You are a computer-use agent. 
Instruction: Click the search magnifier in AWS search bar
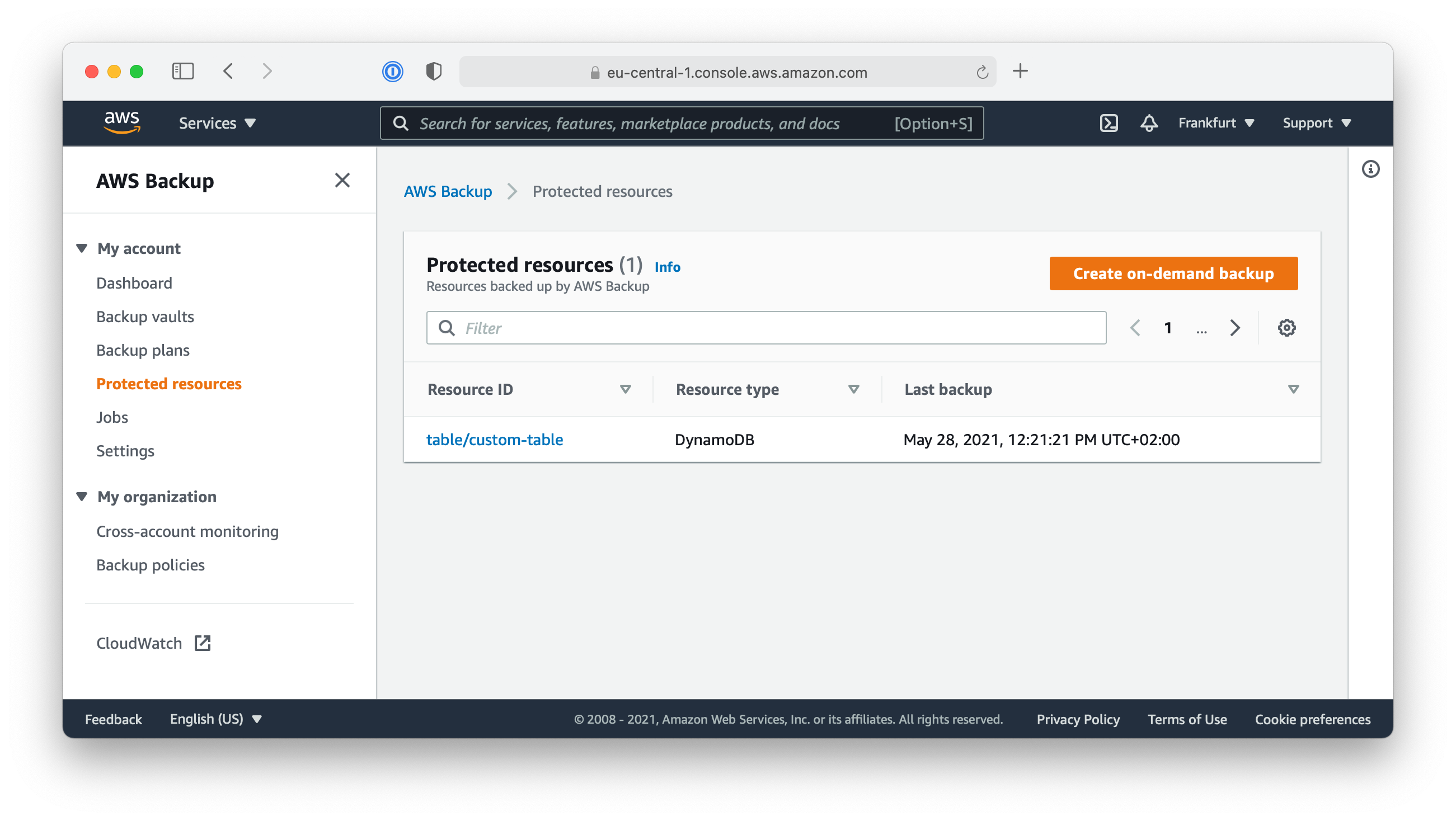pyautogui.click(x=401, y=123)
